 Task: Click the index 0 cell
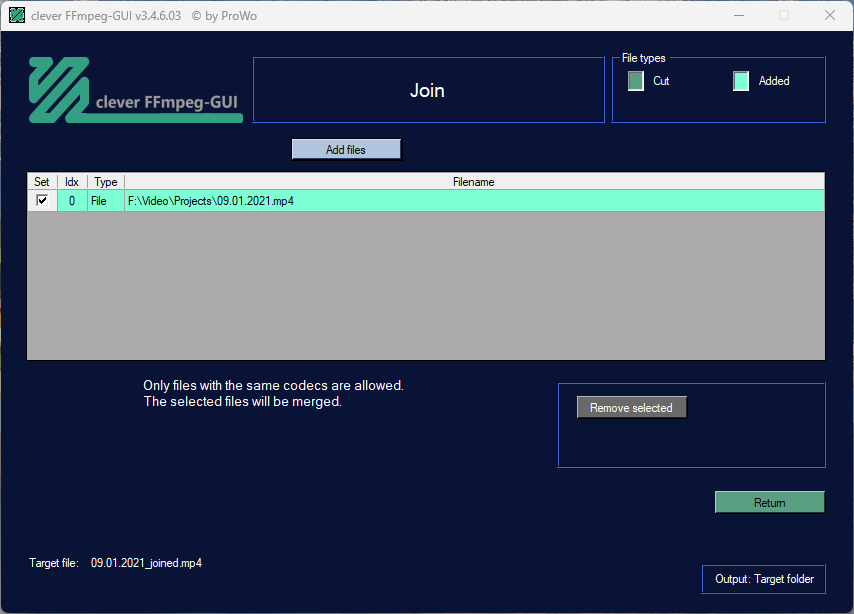pyautogui.click(x=72, y=200)
